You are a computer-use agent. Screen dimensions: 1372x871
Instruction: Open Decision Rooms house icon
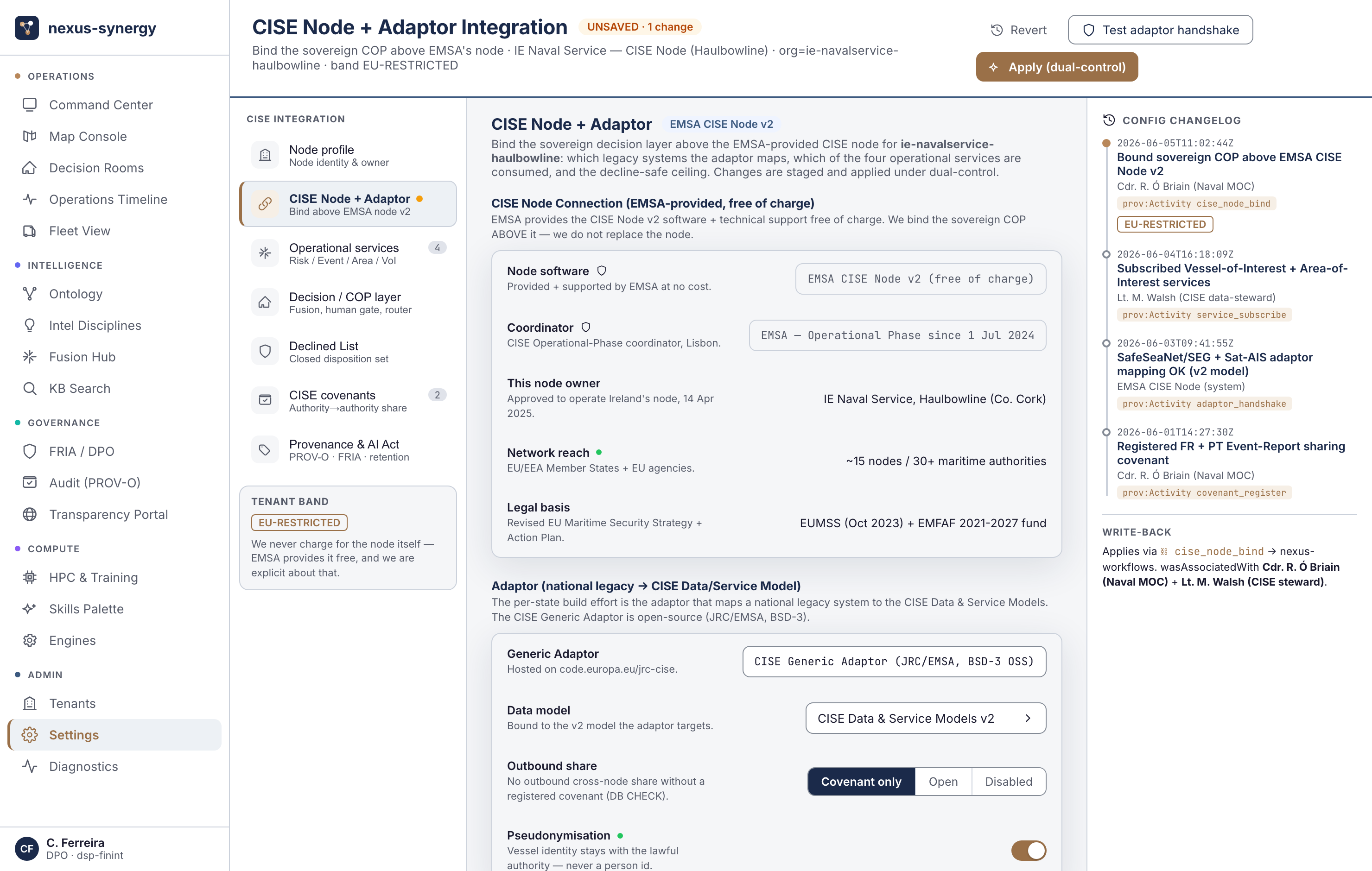pyautogui.click(x=30, y=168)
